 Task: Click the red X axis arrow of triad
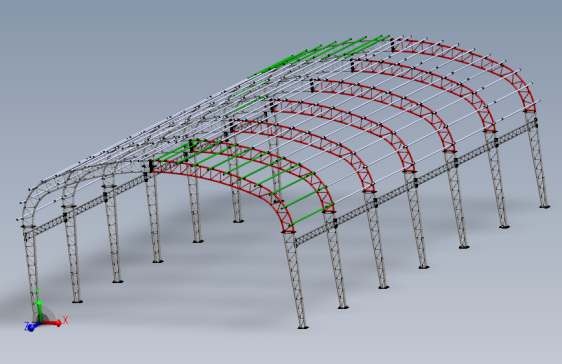coord(52,323)
